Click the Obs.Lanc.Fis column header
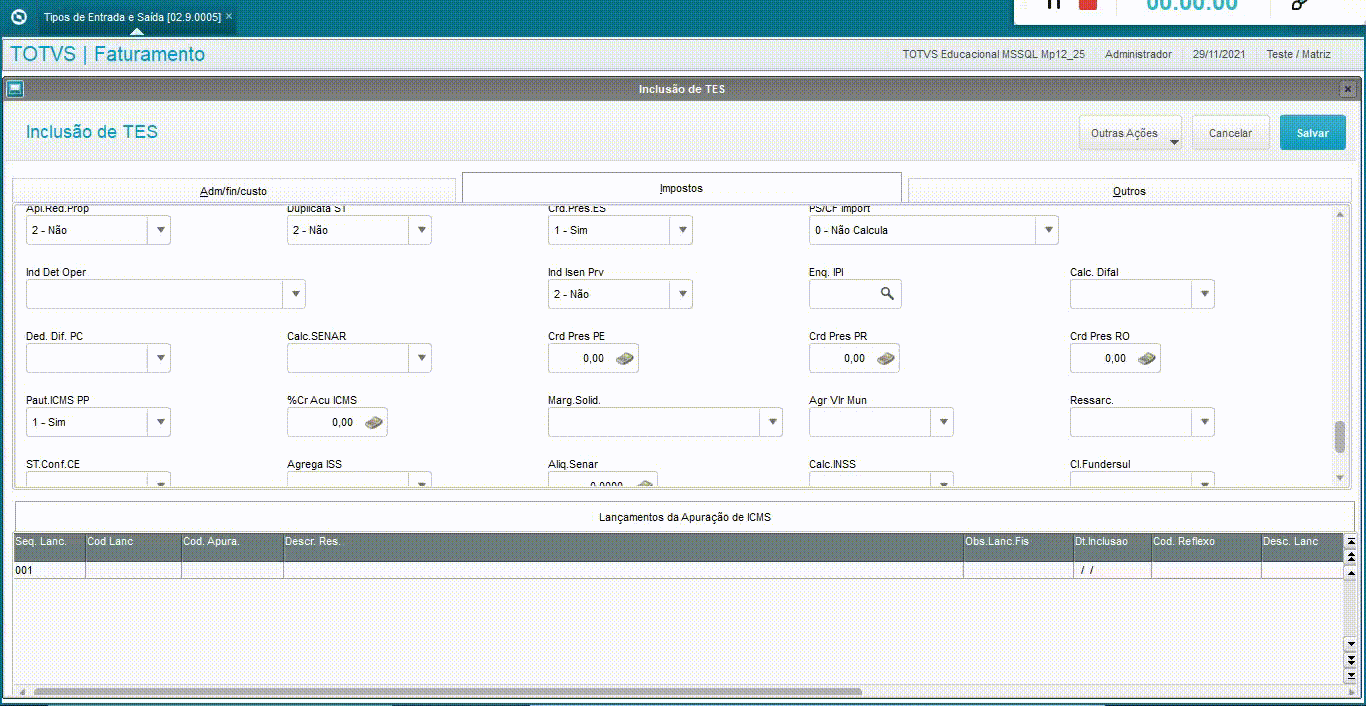This screenshot has width=1366, height=706. pyautogui.click(x=1018, y=547)
